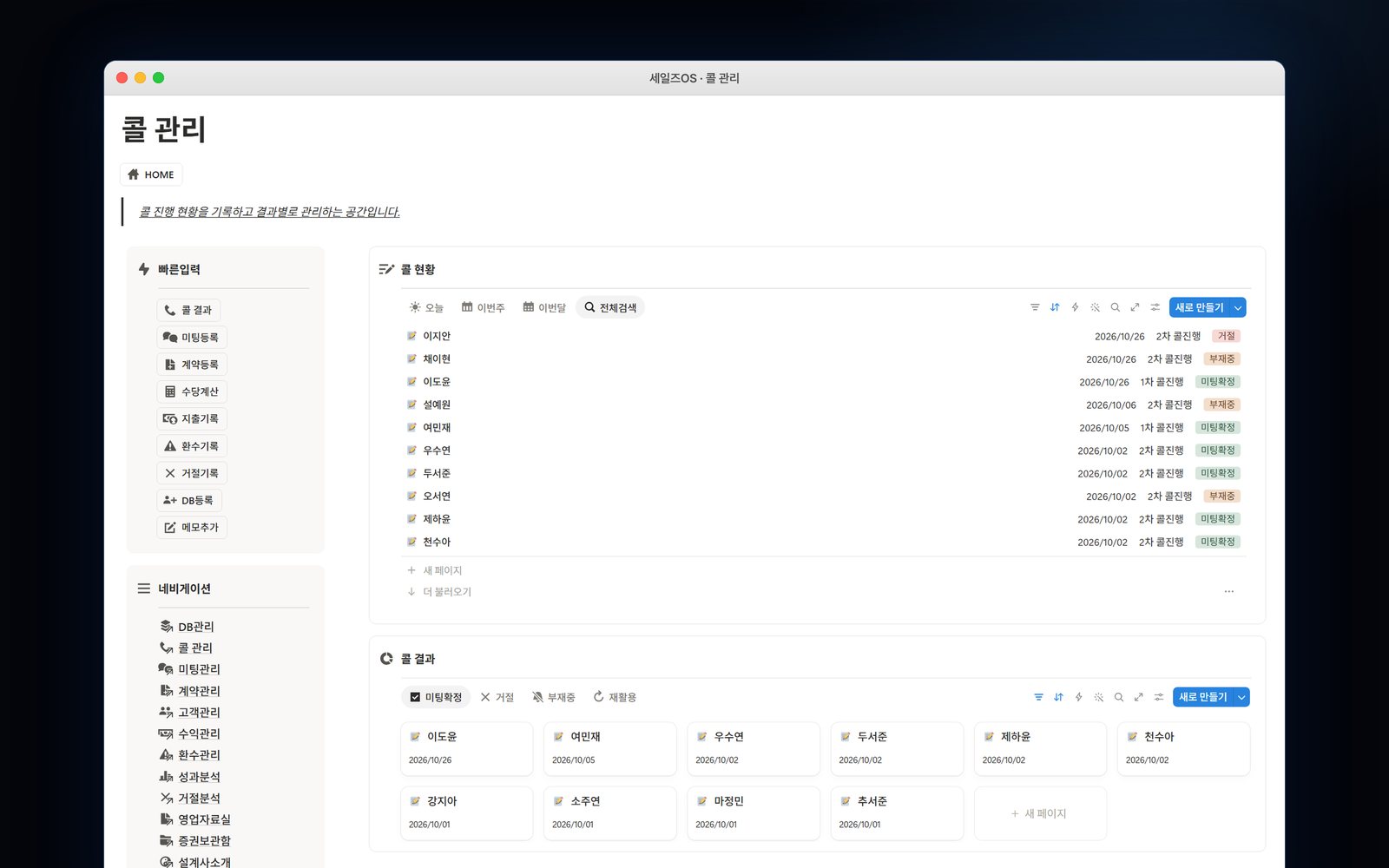Screen dimensions: 1389x868
Task: Open search in the 콜 결과 toolbar
Action: (x=1119, y=697)
